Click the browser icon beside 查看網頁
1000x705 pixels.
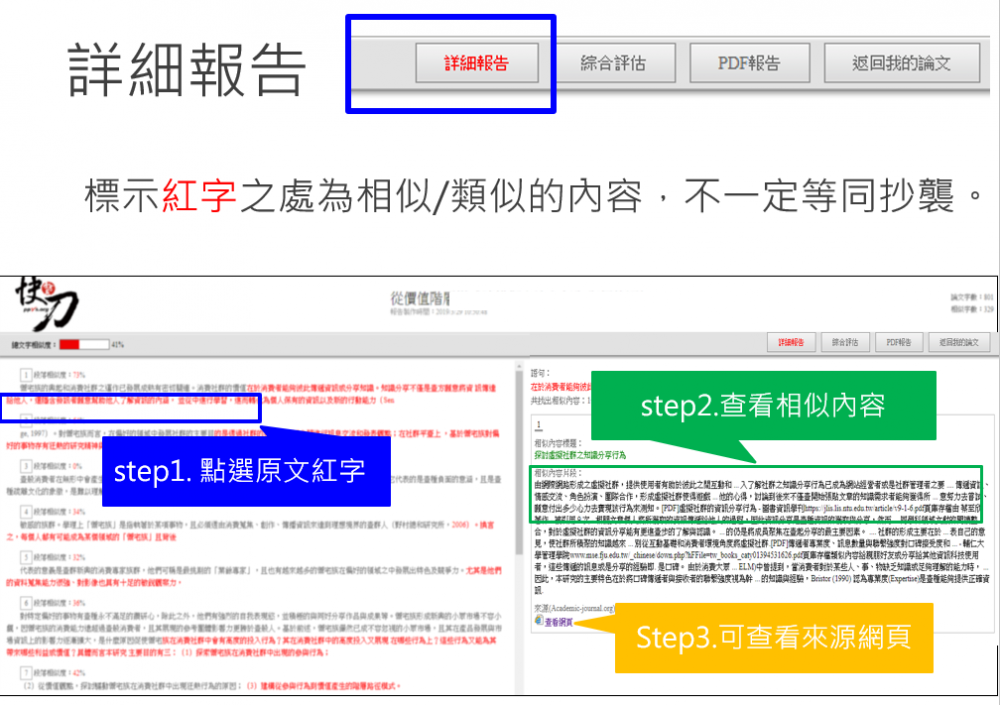tap(539, 620)
